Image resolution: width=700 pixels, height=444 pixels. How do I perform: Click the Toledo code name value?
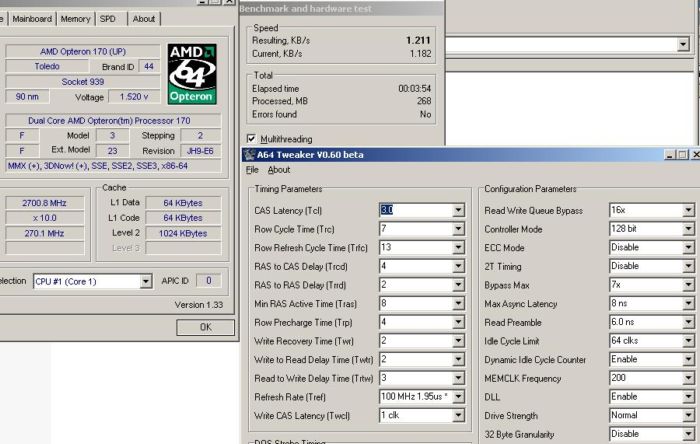click(x=47, y=66)
